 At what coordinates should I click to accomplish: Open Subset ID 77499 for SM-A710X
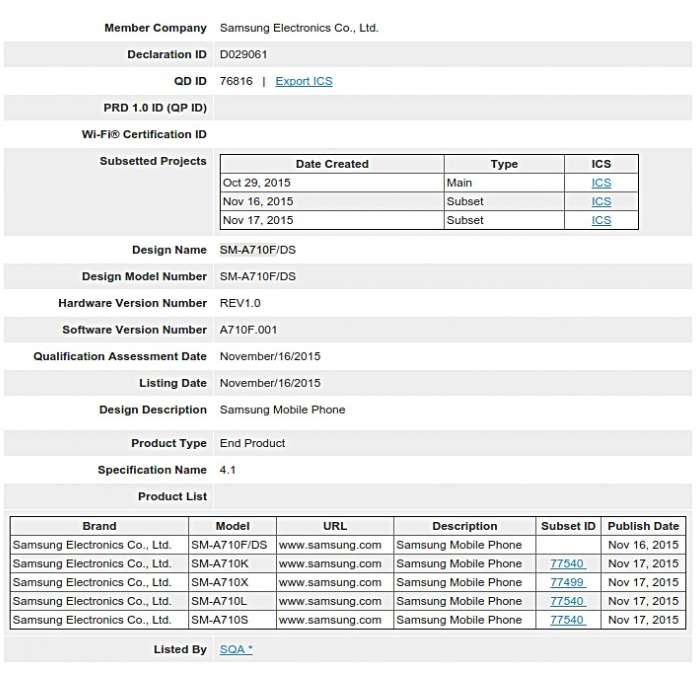pos(568,582)
